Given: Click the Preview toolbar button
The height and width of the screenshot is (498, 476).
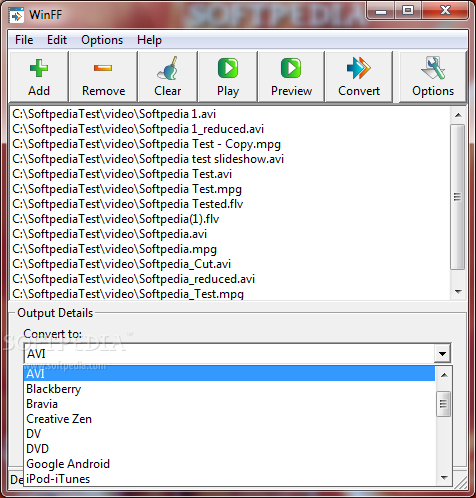Looking at the screenshot, I should tap(291, 77).
